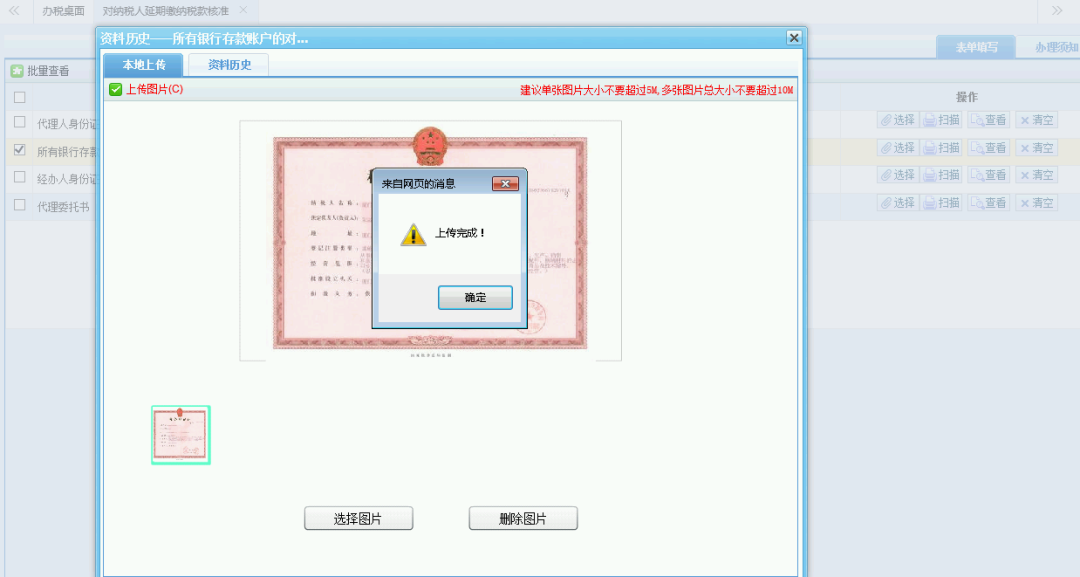
Task: Click 选择 in the 代理委托书 row
Action: tap(898, 203)
